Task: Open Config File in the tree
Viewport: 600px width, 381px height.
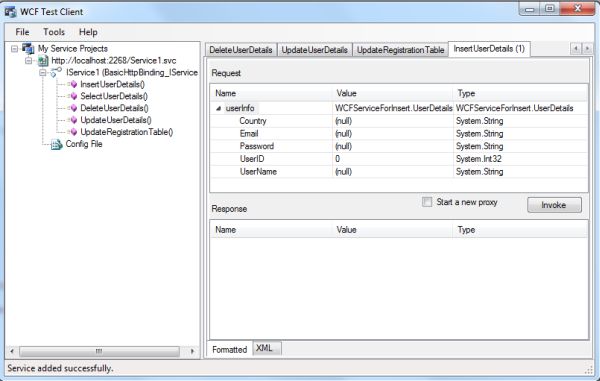Action: (x=84, y=144)
